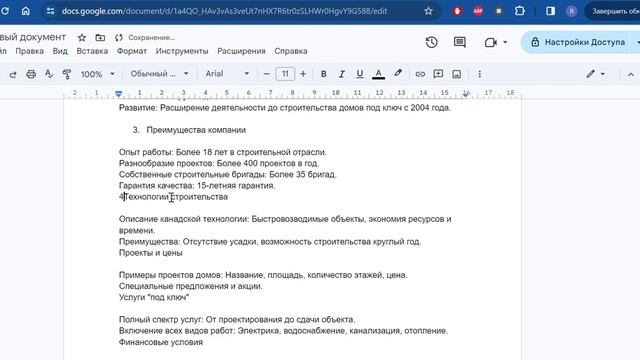Screen dimensions: 640x360
Task: Open the Arial font dropdown
Action: 227,74
